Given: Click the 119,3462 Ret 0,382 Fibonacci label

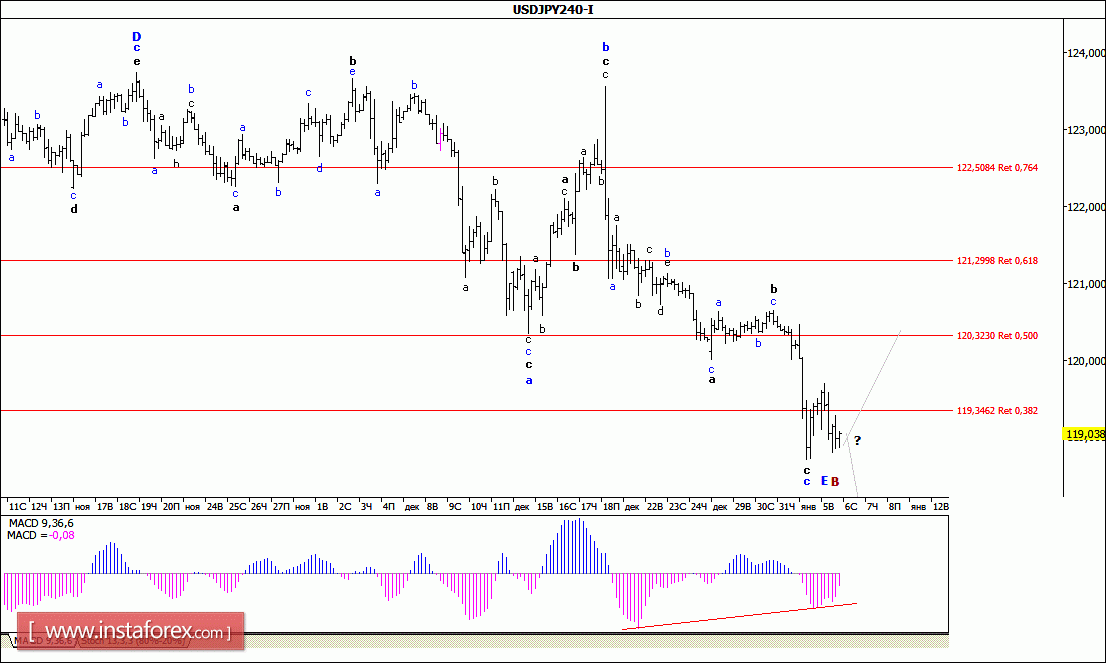Looking at the screenshot, I should point(997,410).
